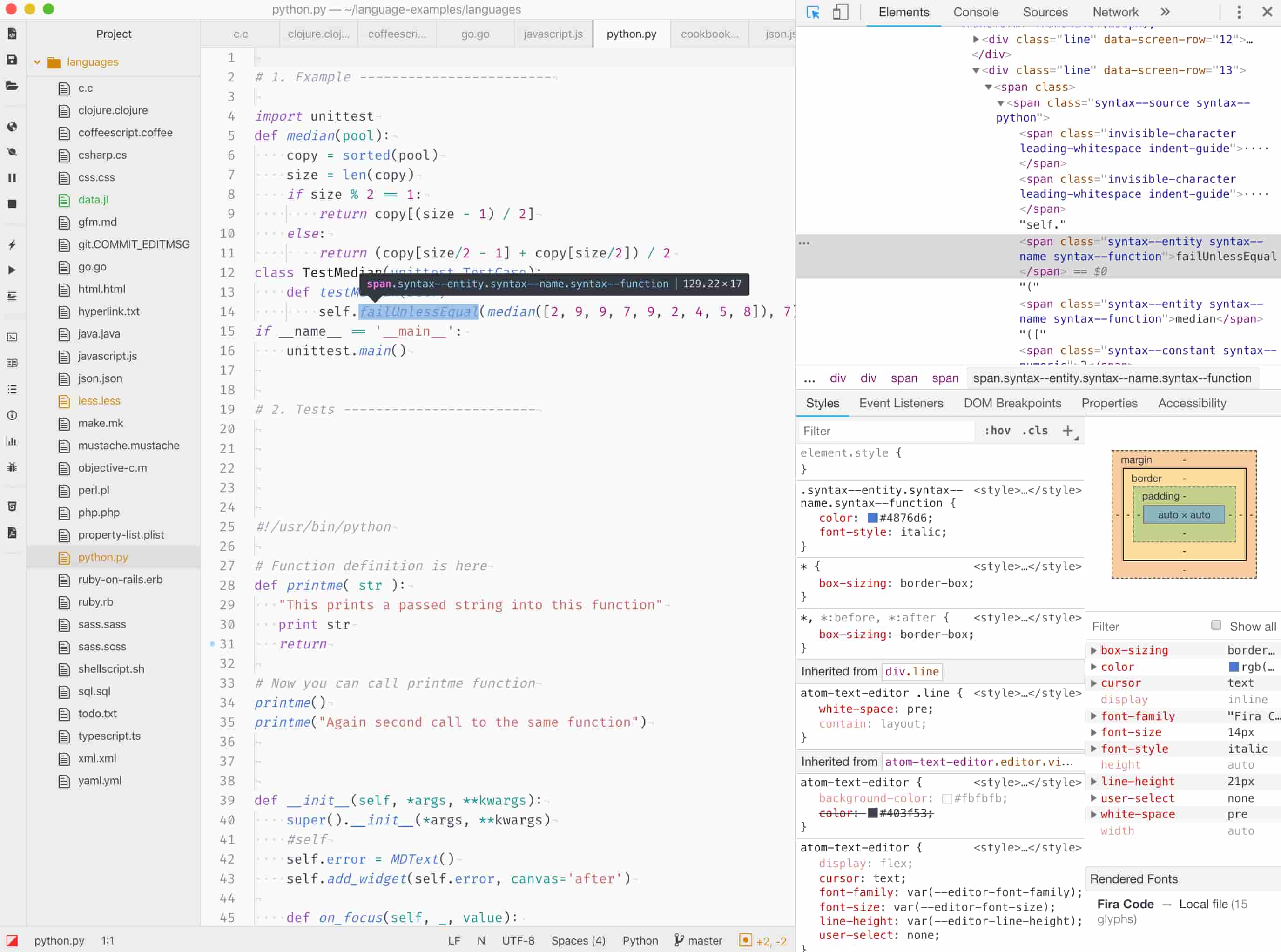Viewport: 1281px width, 952px height.
Task: Collapse span syntax--source syntax--python node
Action: coord(1001,103)
